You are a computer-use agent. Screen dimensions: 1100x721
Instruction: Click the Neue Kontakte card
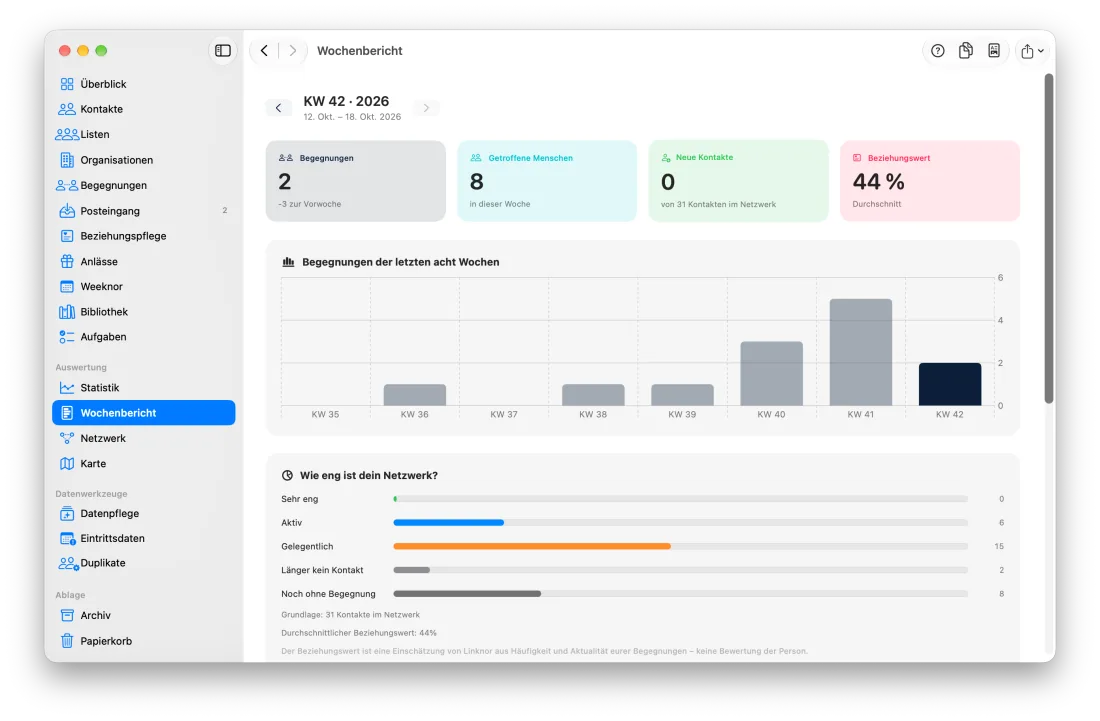[x=739, y=181]
